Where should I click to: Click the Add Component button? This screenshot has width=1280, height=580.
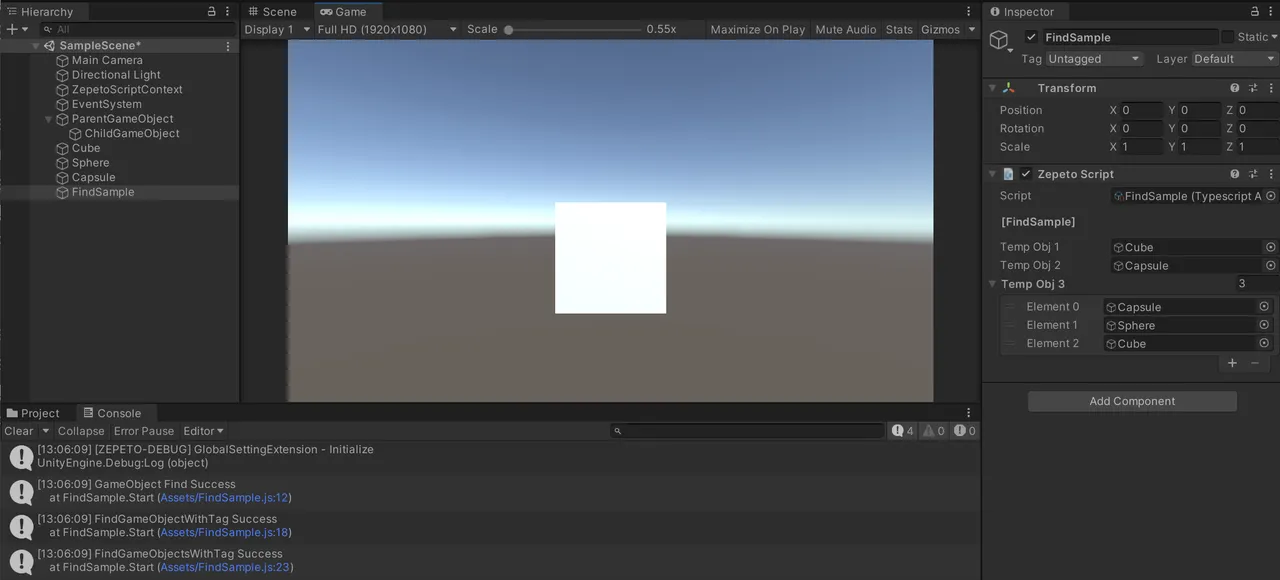1131,401
